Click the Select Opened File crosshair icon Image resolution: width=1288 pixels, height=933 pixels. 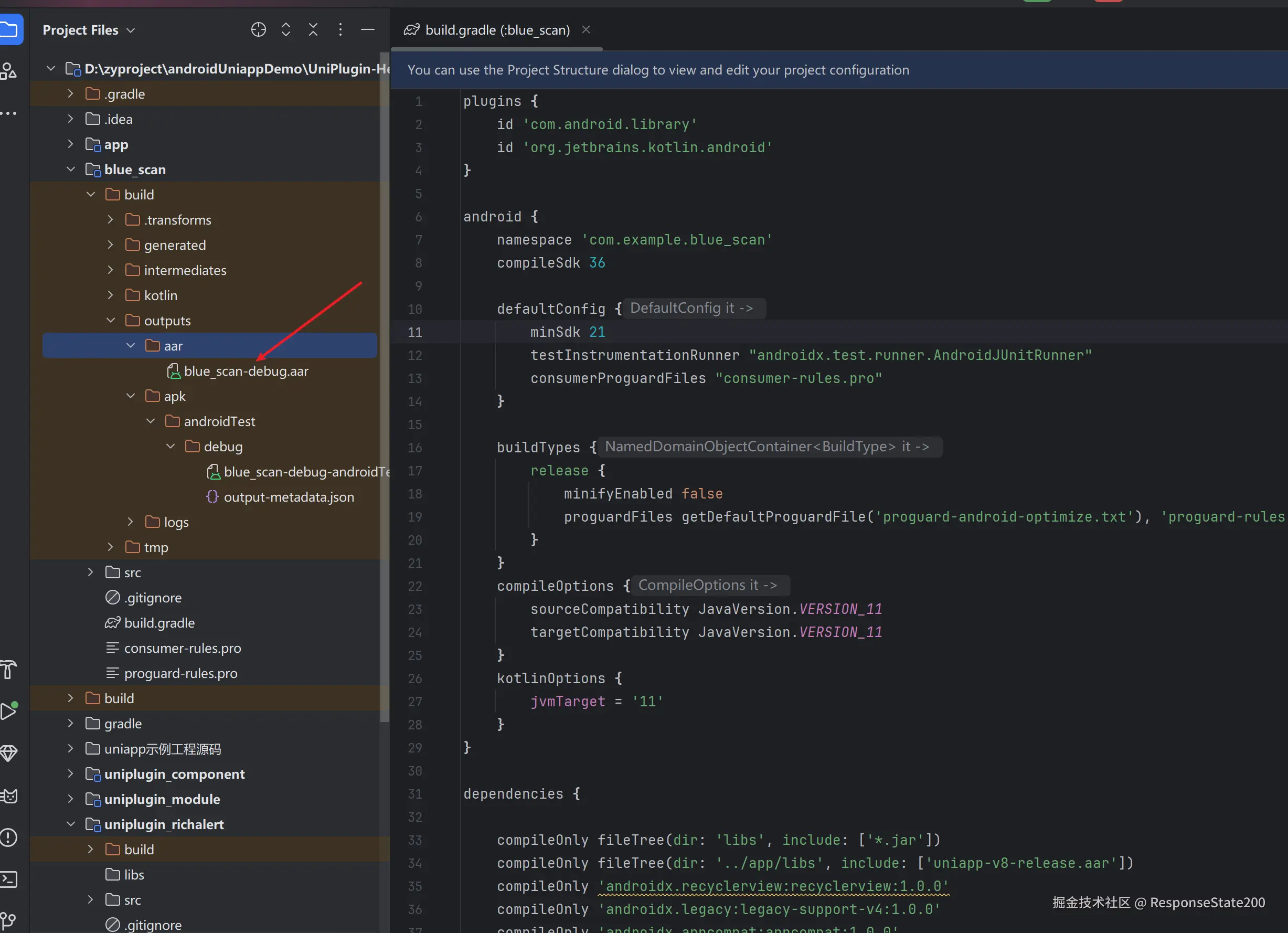[259, 29]
